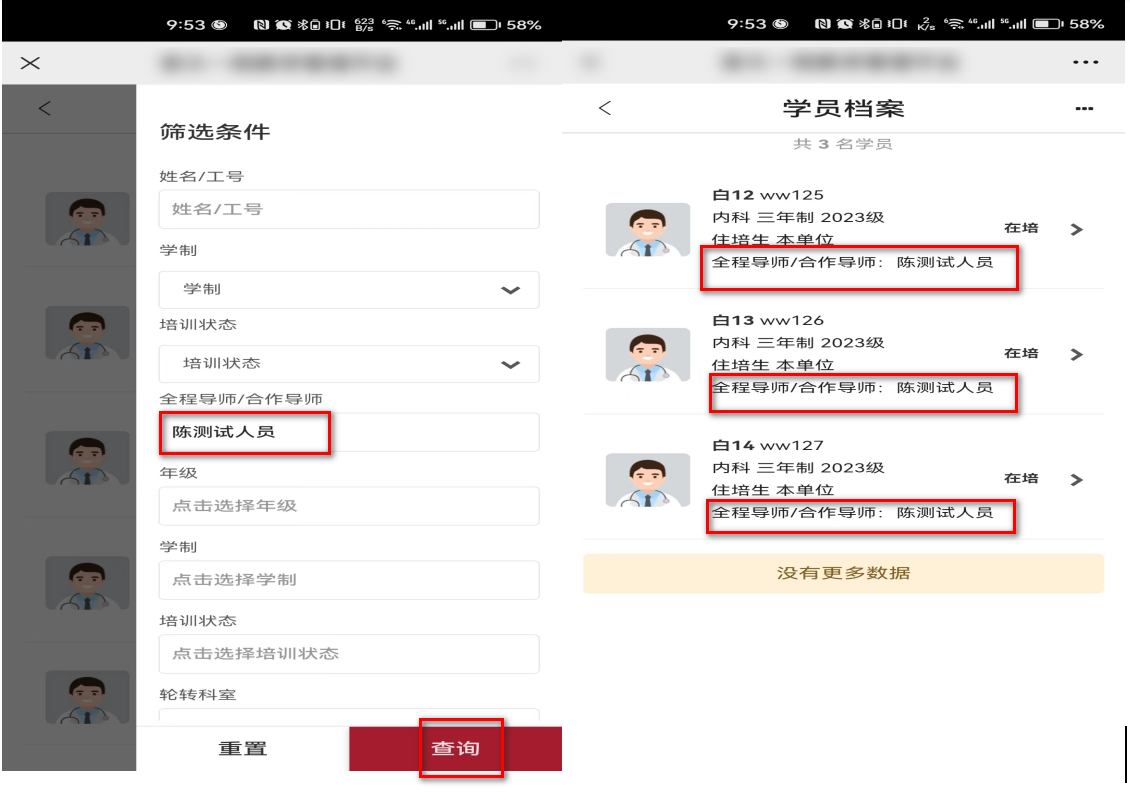
Task: Click 没有更多数据 banner
Action: point(843,573)
